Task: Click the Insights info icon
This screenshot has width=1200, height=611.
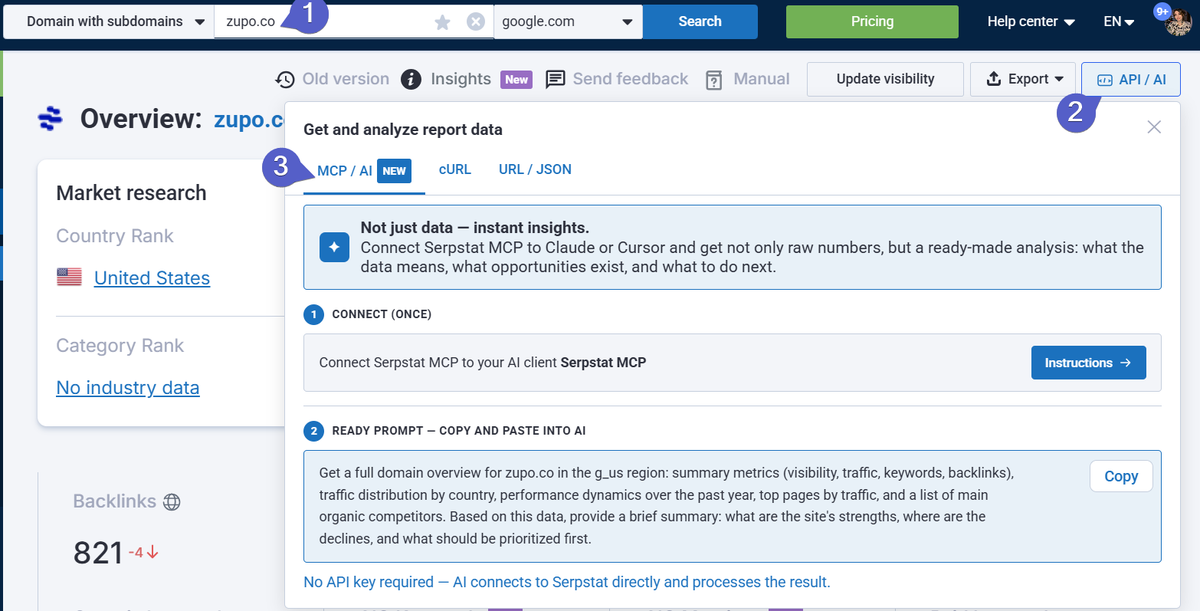Action: coord(410,79)
